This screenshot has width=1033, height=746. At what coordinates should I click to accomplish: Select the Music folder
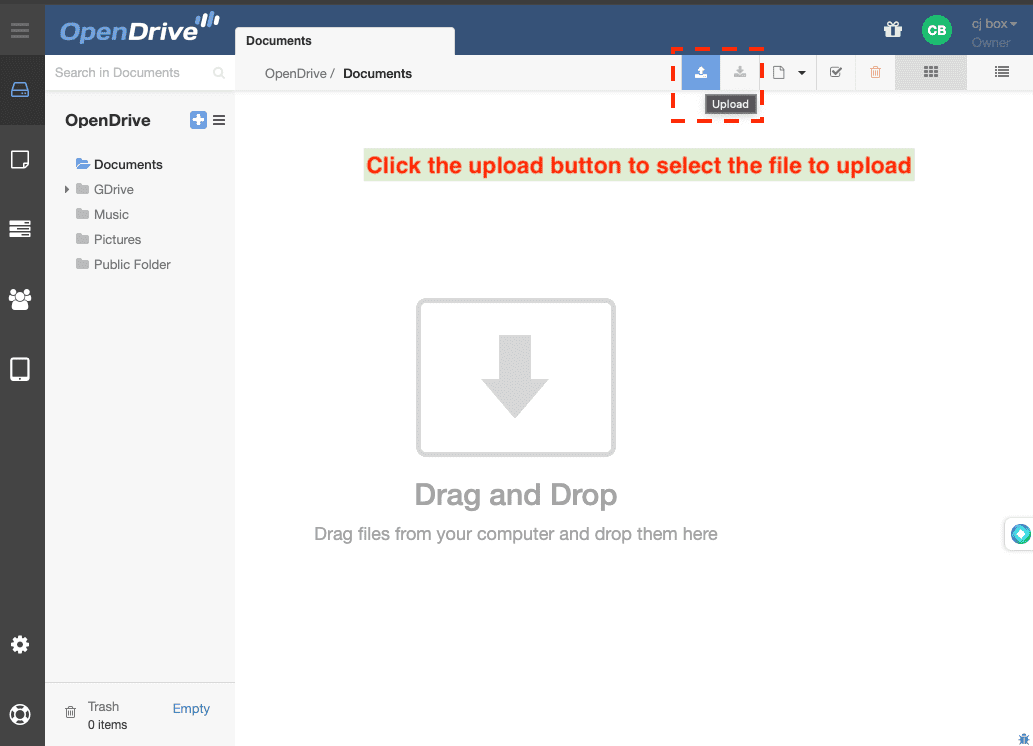[x=102, y=214]
